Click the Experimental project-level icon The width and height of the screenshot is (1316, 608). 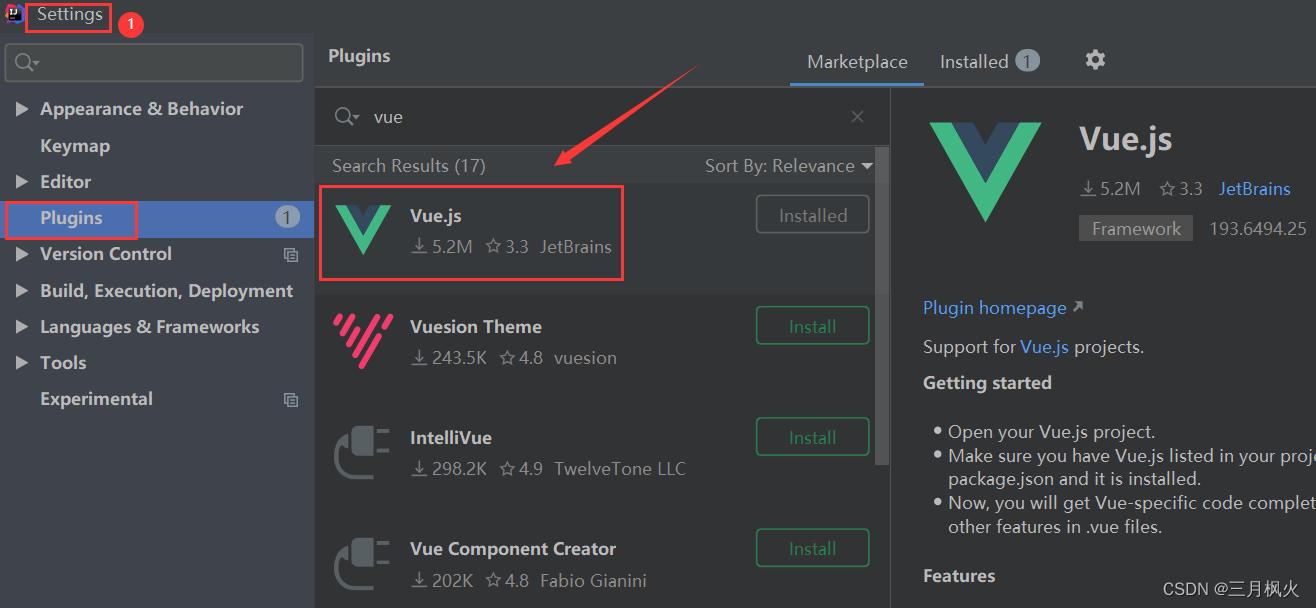click(291, 400)
